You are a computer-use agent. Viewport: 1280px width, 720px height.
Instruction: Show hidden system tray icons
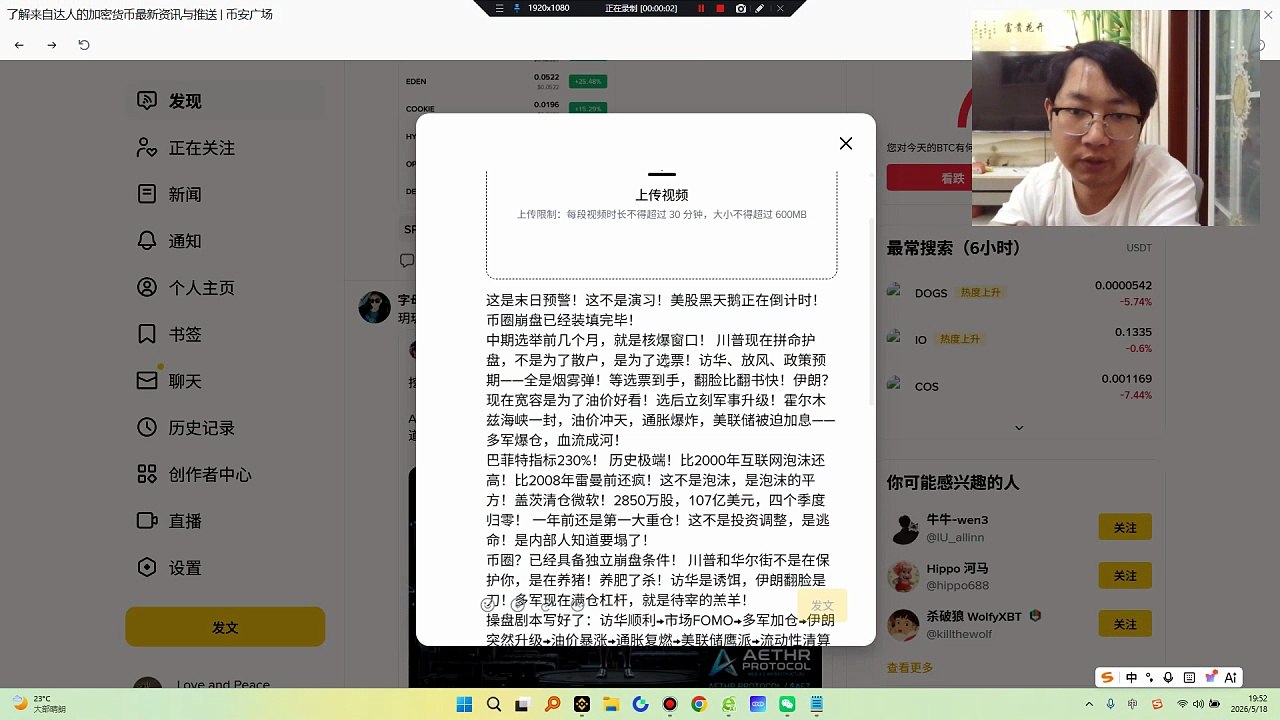click(1089, 704)
